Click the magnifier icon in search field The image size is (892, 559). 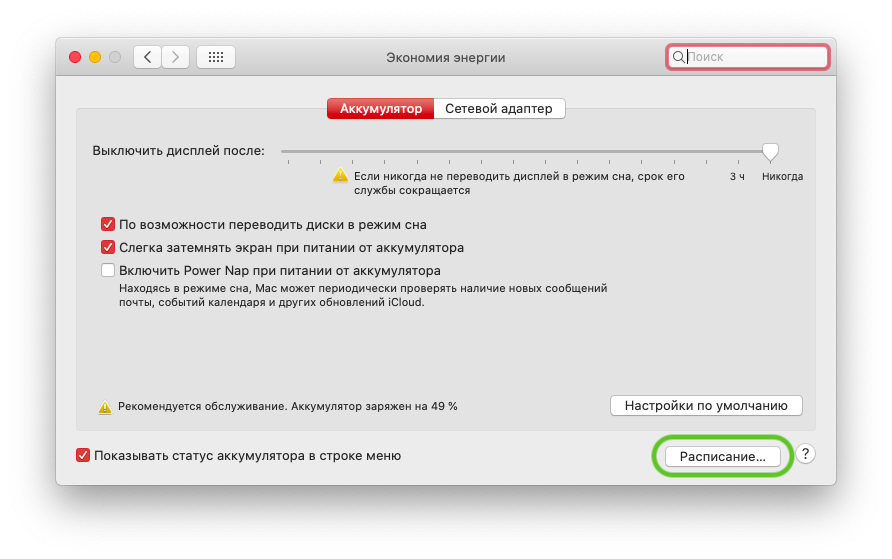coord(678,57)
